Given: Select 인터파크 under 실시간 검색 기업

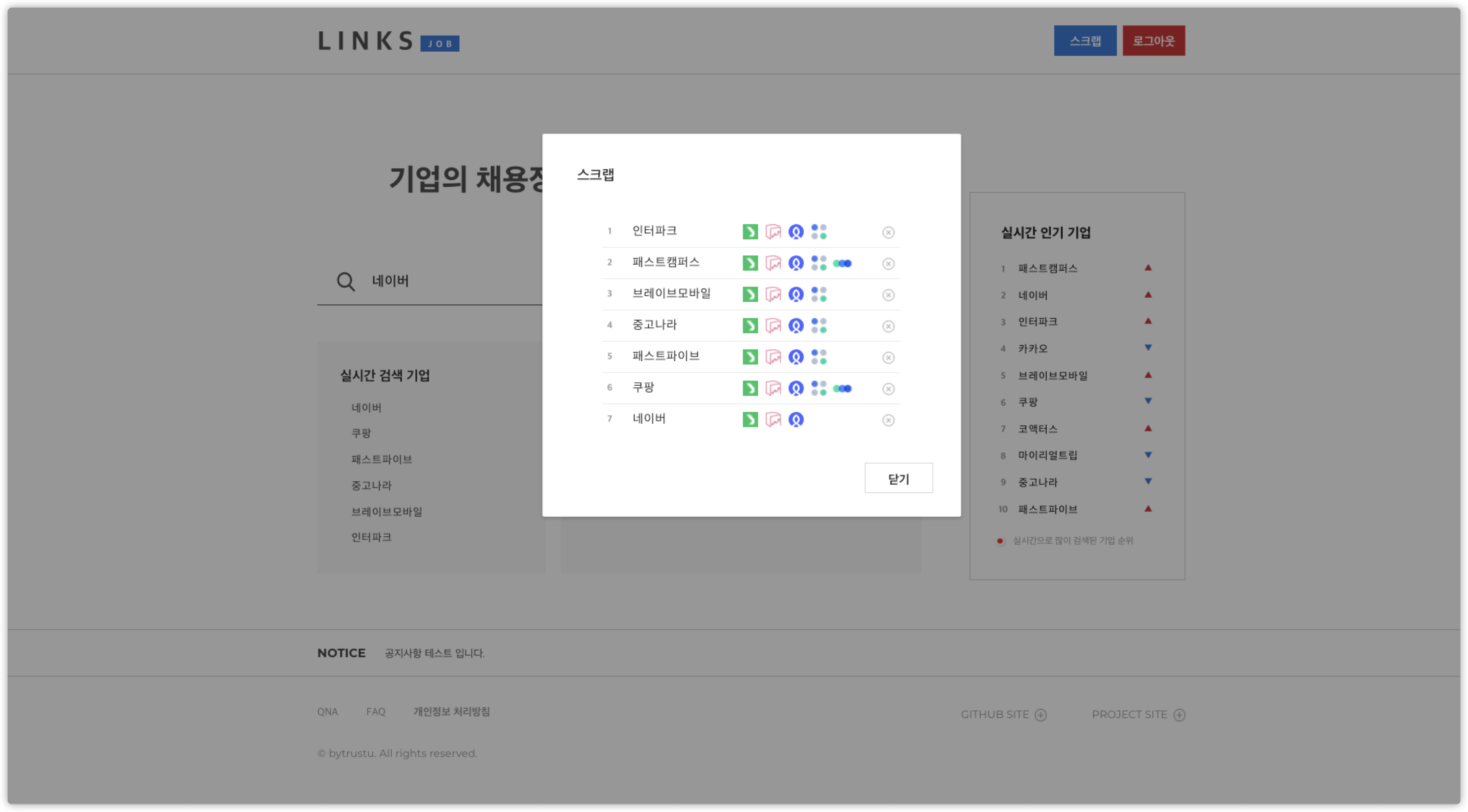Looking at the screenshot, I should [371, 538].
